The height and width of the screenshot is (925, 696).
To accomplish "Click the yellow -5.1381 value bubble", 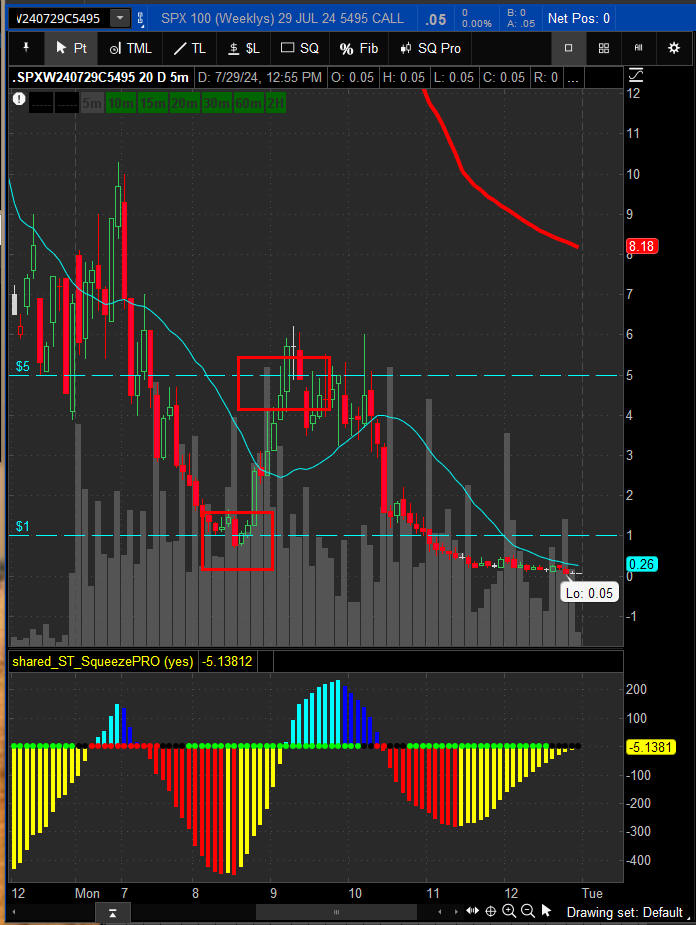I will [x=651, y=747].
